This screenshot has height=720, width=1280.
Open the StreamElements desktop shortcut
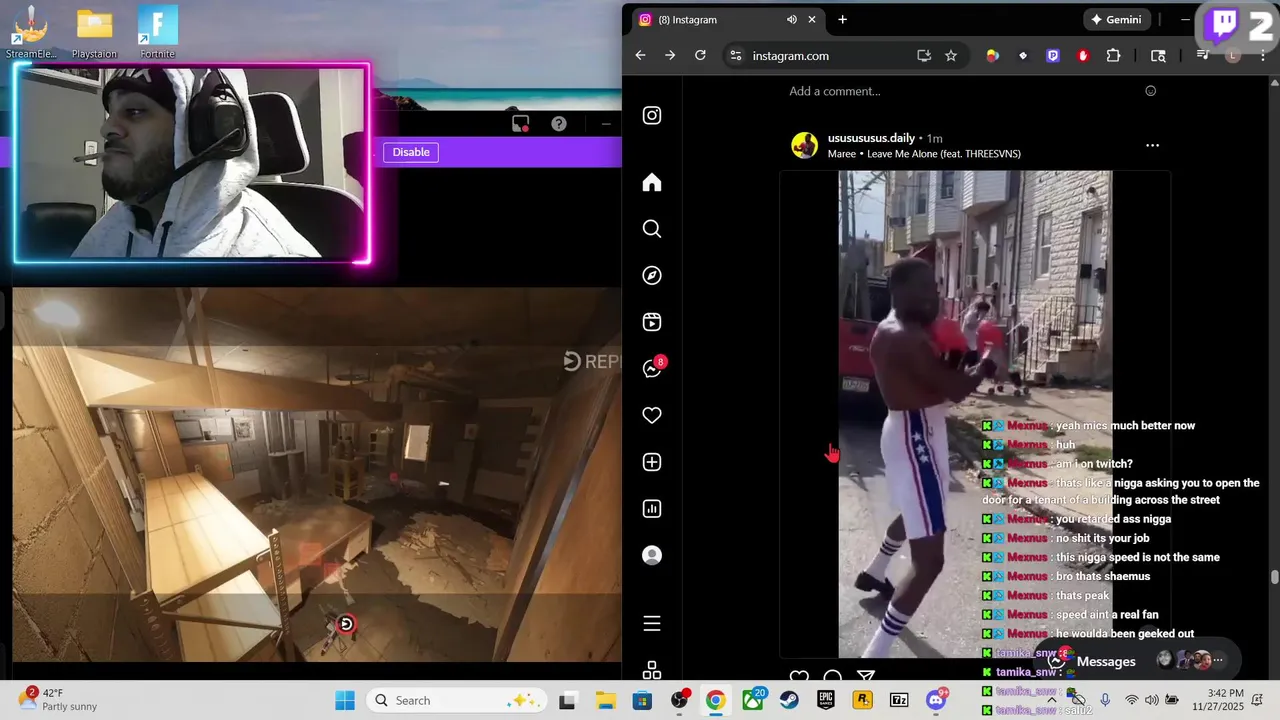31,32
